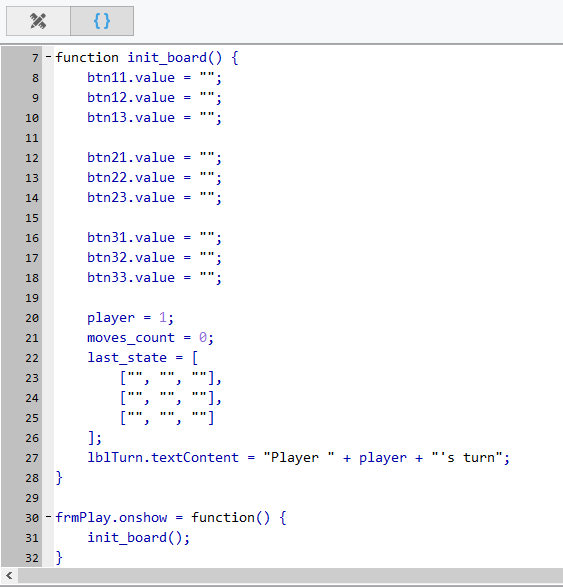This screenshot has height=587, width=563.
Task: Click the 'last_state = [' line
Action: (142, 358)
